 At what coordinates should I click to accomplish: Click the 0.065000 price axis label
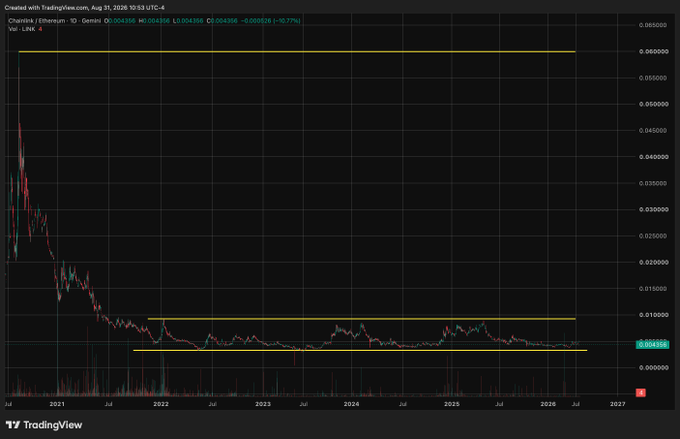point(653,25)
